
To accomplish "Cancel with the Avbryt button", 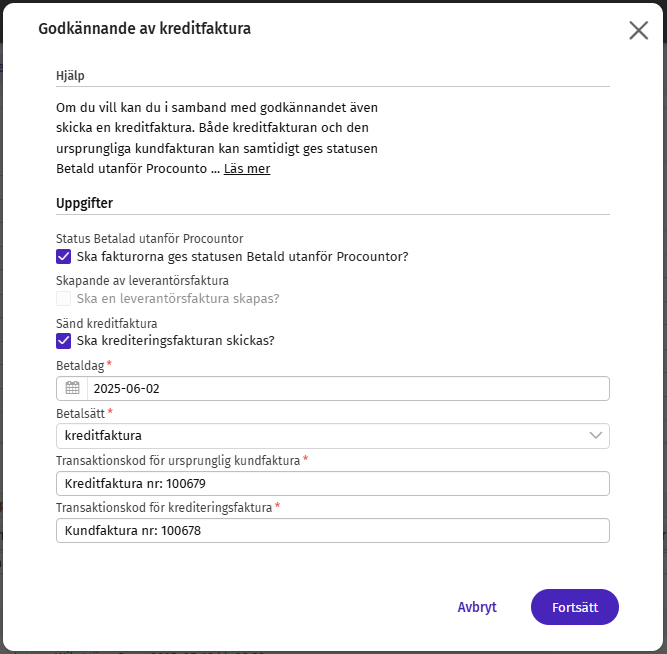I will pos(477,607).
